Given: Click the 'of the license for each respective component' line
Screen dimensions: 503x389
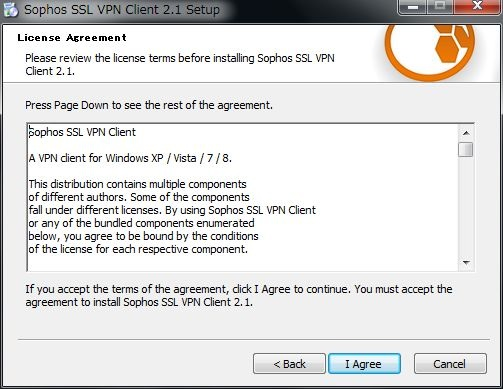Looking at the screenshot, I should click(138, 249).
